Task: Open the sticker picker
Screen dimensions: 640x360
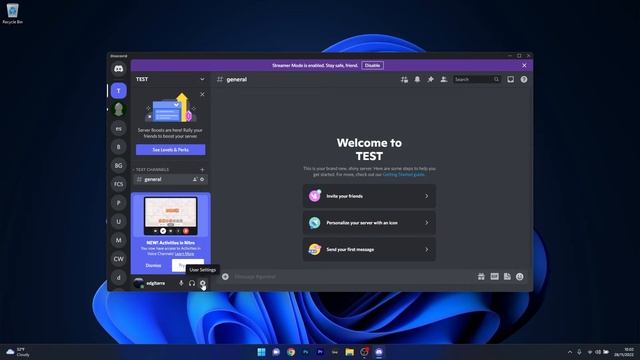Action: [507, 277]
